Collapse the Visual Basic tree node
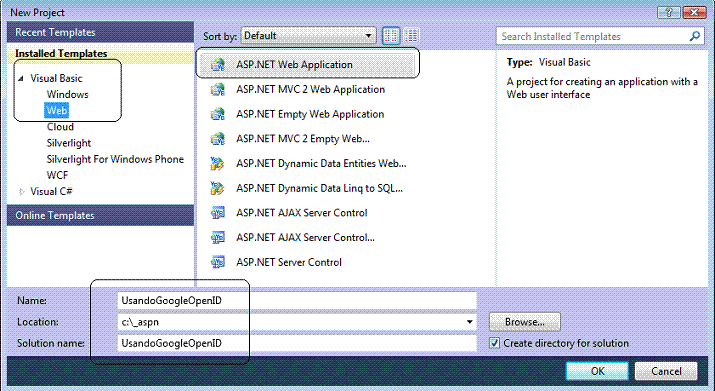The width and height of the screenshot is (715, 391). 21,78
